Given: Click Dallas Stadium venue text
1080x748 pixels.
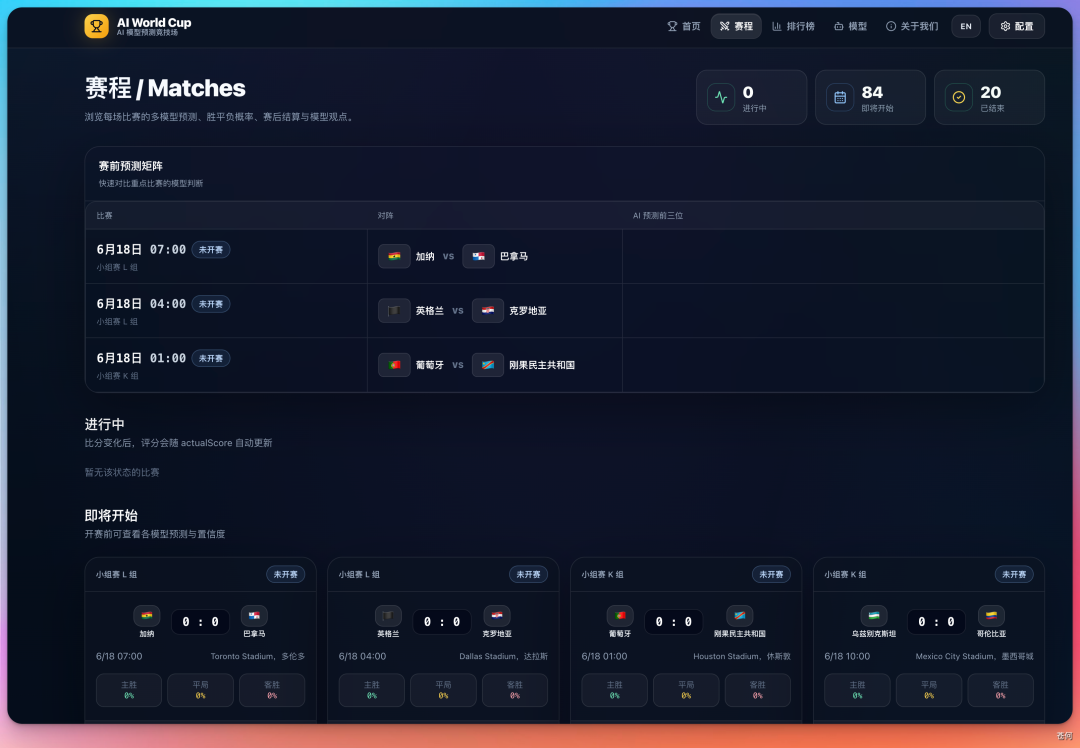Looking at the screenshot, I should pos(503,656).
